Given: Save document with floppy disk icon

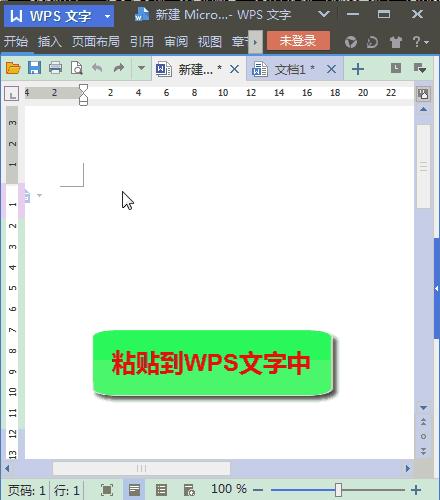Looking at the screenshot, I should click(34, 68).
